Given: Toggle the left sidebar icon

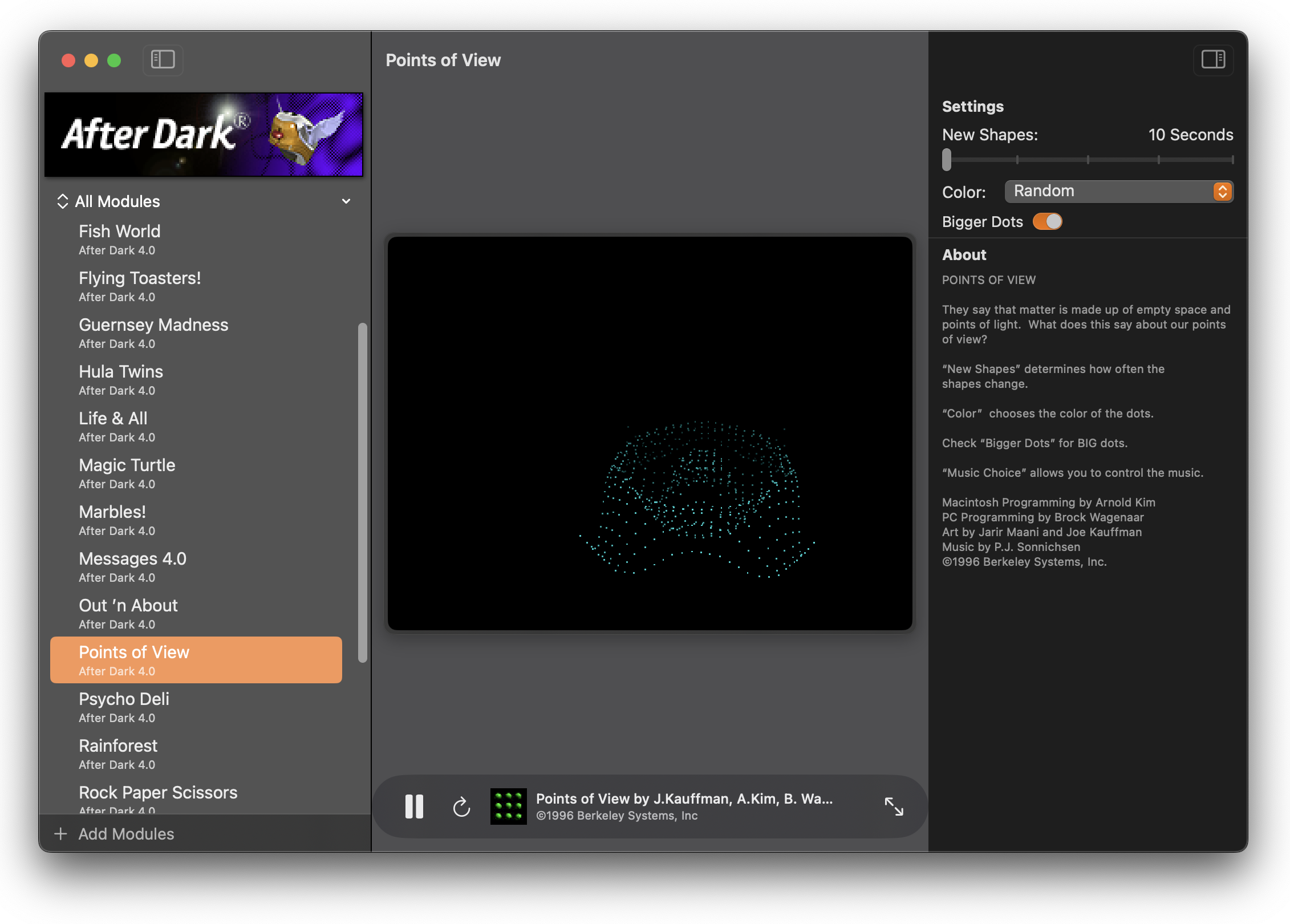Looking at the screenshot, I should coord(163,59).
